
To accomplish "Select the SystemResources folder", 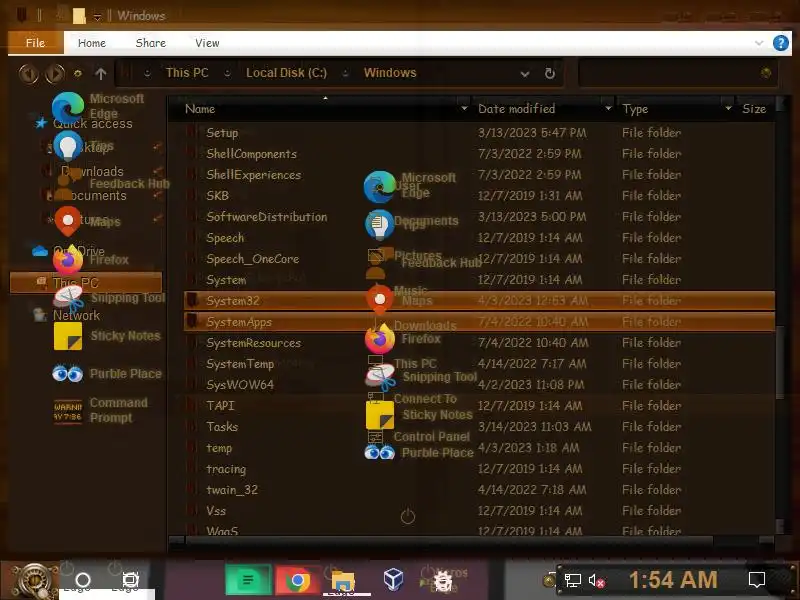I will point(254,343).
